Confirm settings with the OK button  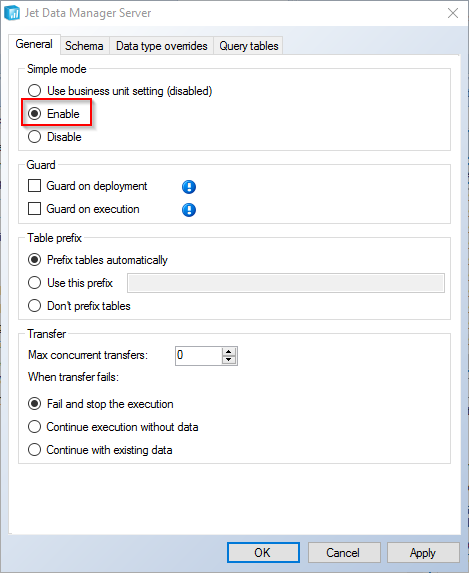(x=263, y=553)
